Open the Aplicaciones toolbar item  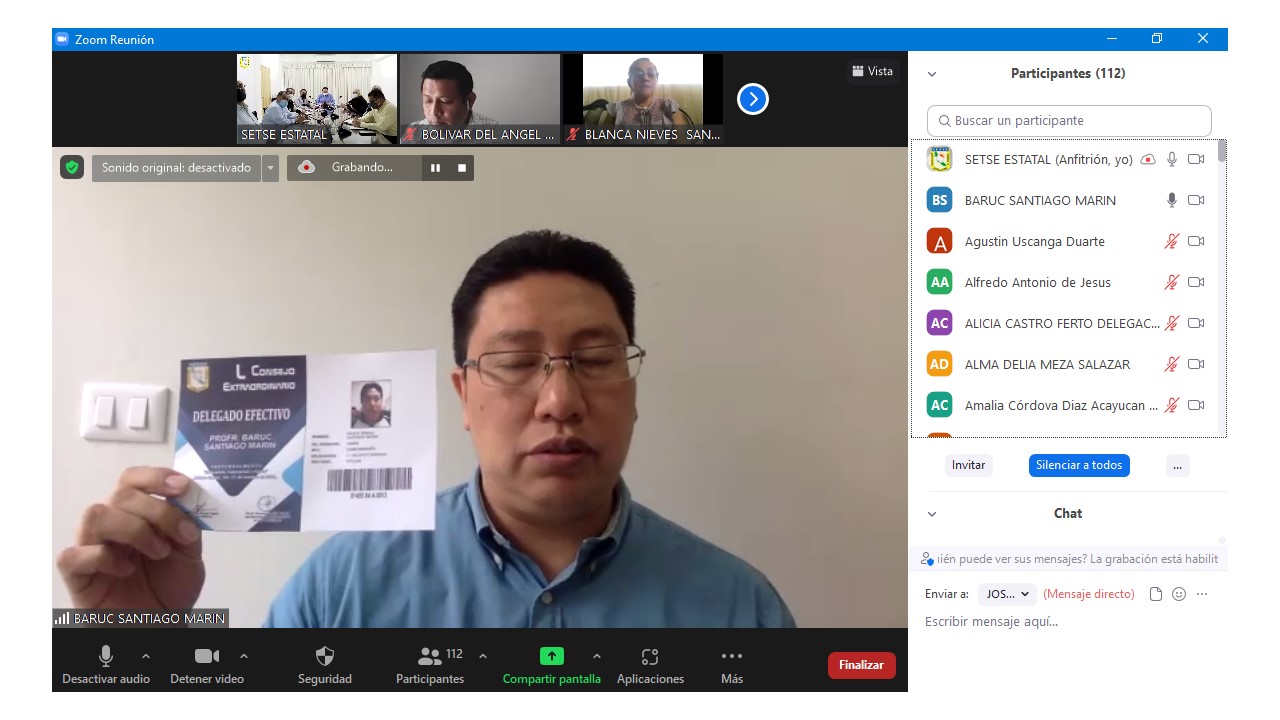tap(650, 666)
